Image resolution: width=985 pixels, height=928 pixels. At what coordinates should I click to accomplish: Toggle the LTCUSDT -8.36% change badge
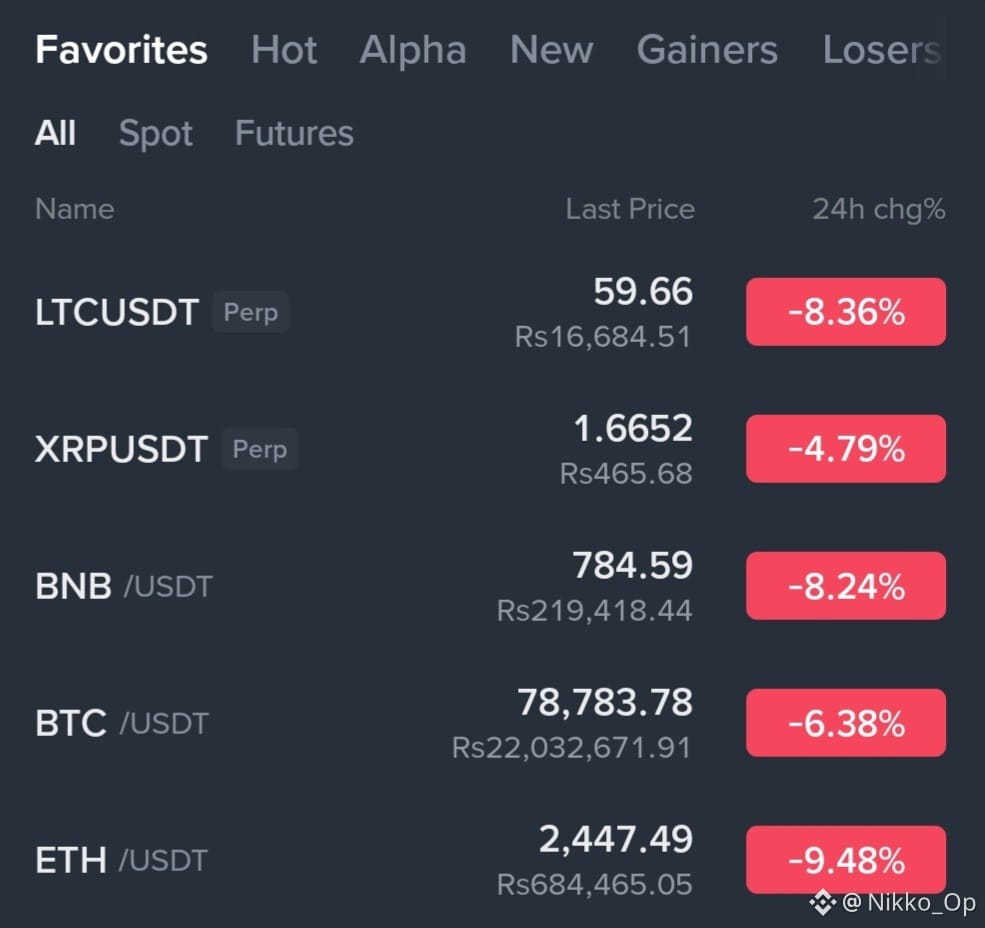846,312
